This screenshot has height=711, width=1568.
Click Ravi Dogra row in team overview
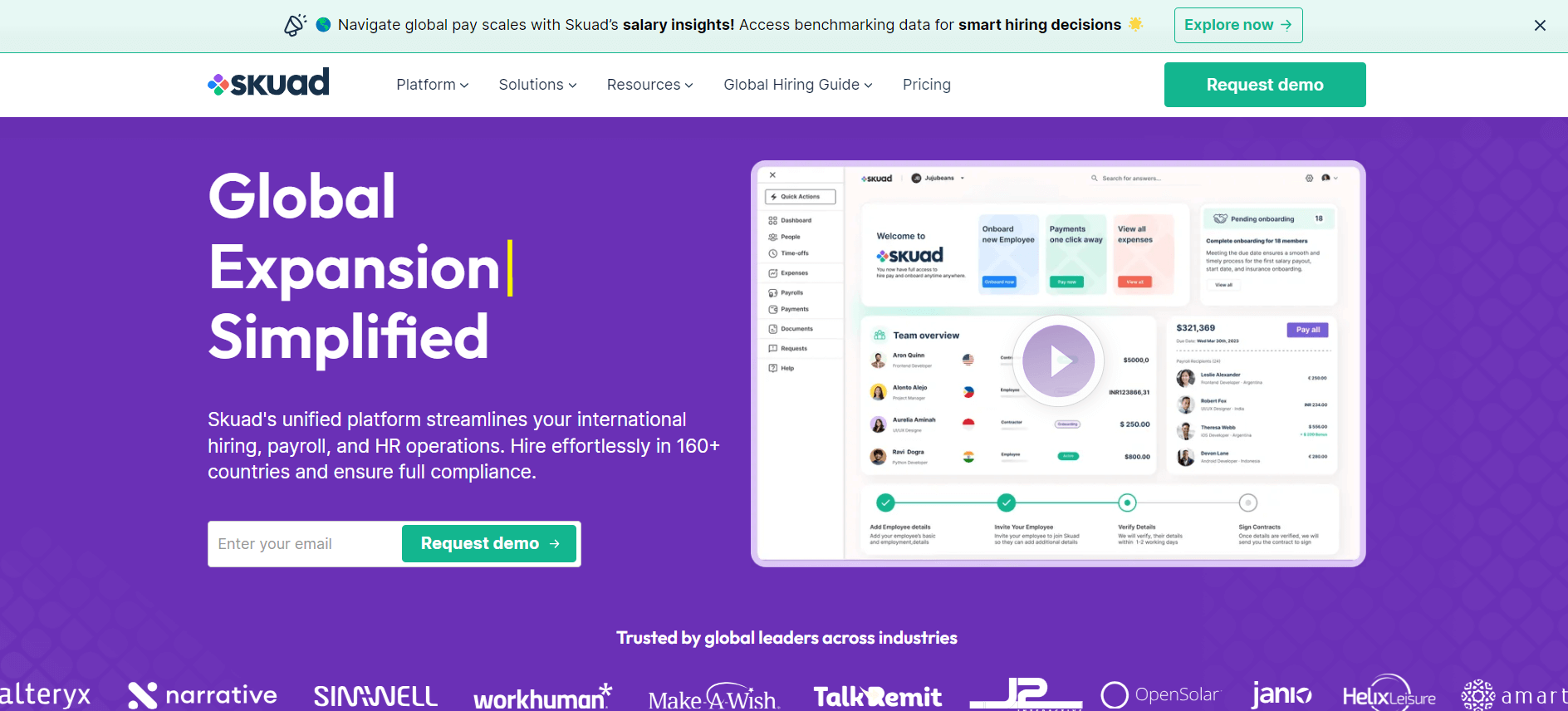[x=1010, y=457]
